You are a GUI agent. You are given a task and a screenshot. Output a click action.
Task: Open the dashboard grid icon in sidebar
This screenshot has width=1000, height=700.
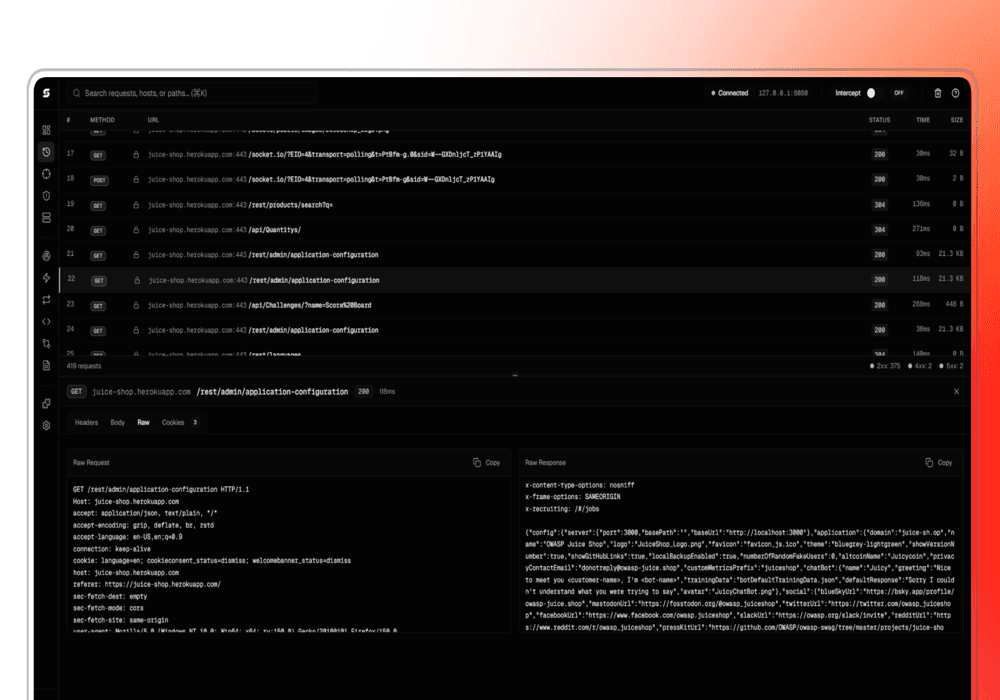47,130
